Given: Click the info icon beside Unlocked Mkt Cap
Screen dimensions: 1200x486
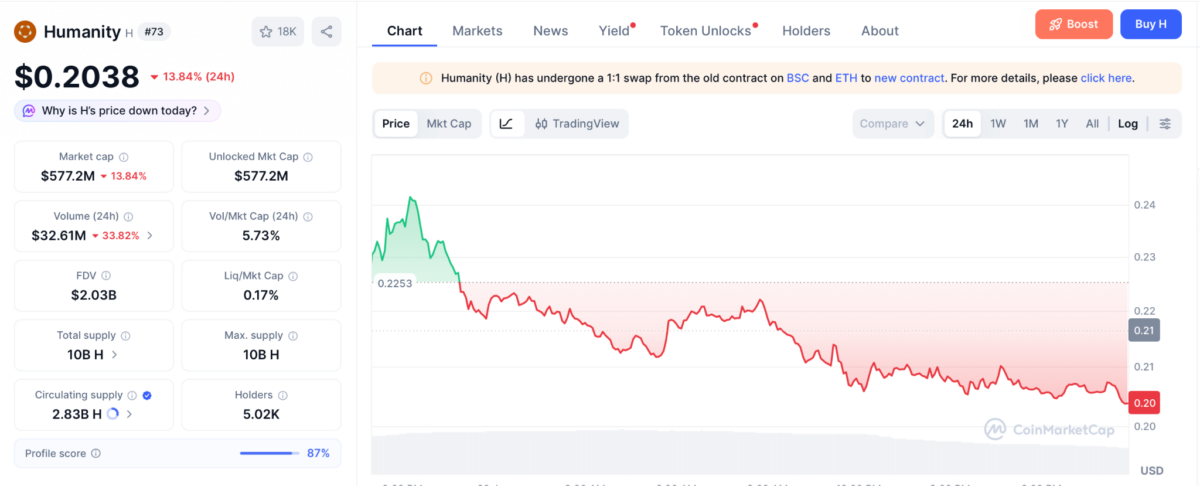Looking at the screenshot, I should [308, 157].
